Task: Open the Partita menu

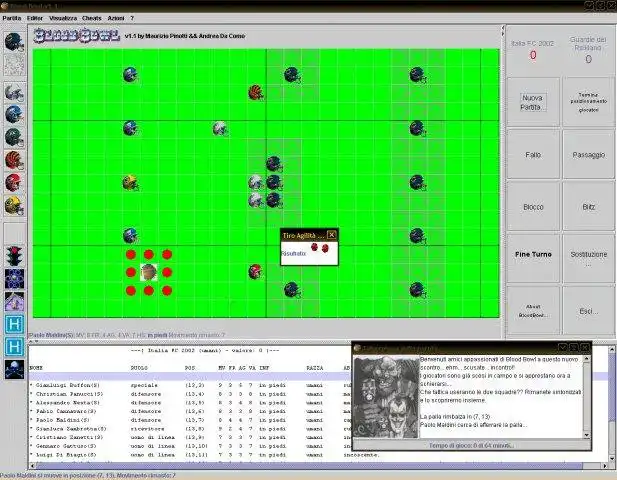Action: 12,18
